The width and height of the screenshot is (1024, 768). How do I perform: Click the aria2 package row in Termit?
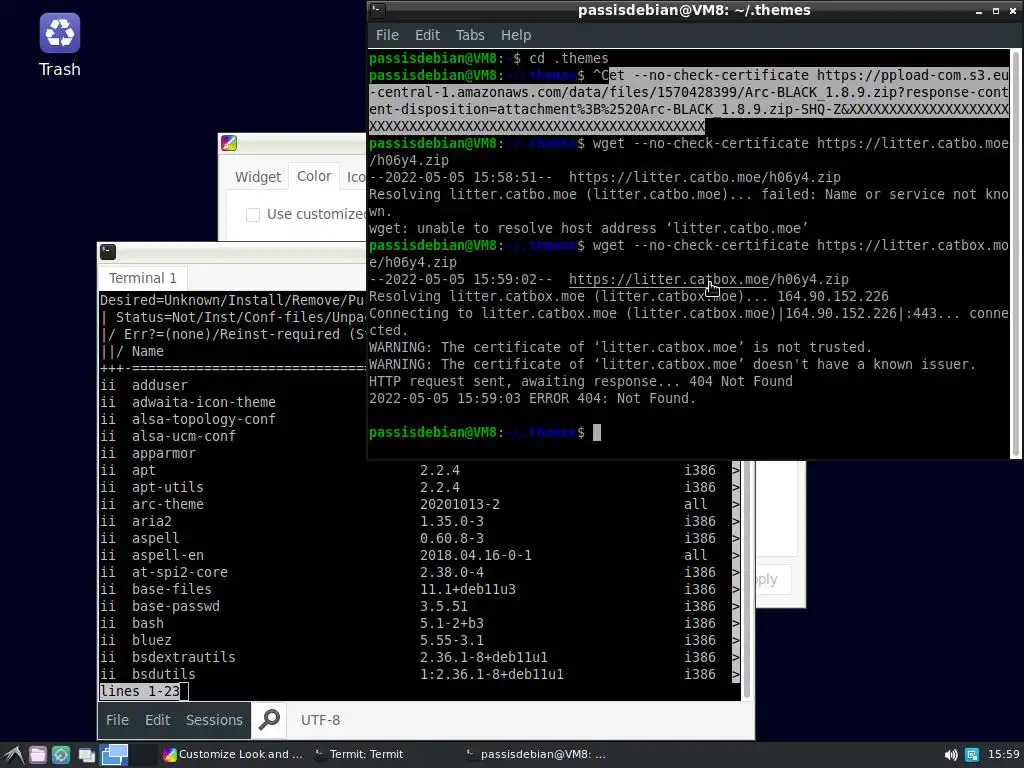pyautogui.click(x=419, y=521)
